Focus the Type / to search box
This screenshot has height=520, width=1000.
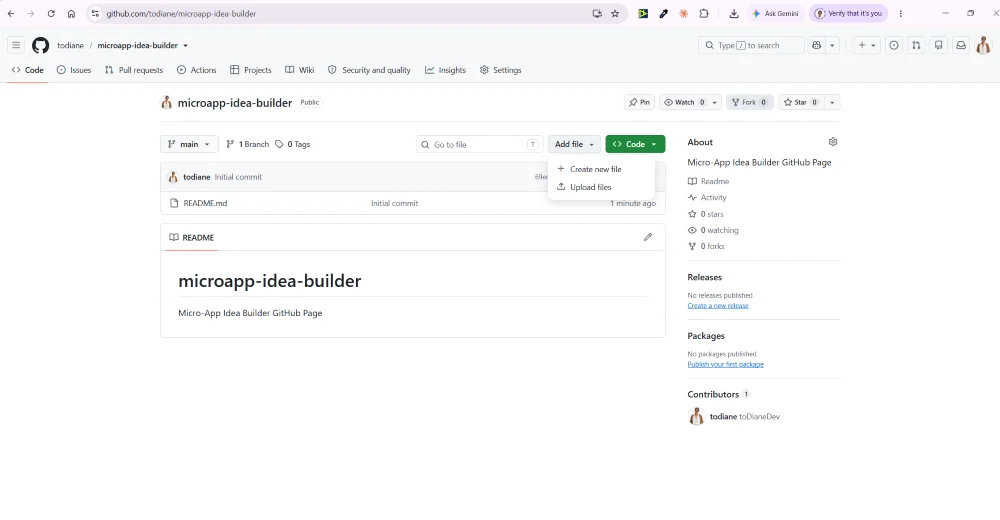pos(751,45)
